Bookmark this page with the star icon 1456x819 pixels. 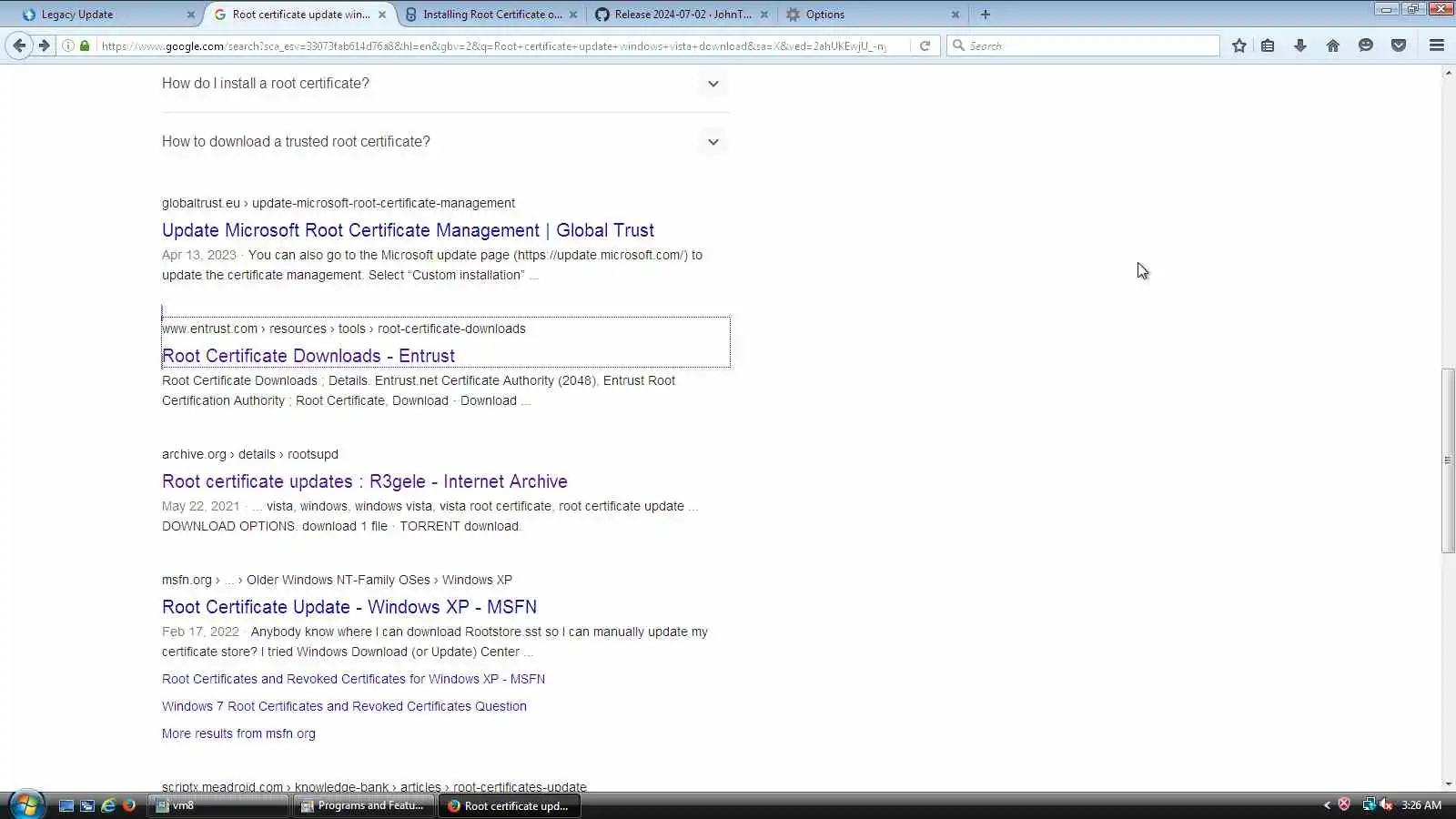1239,45
